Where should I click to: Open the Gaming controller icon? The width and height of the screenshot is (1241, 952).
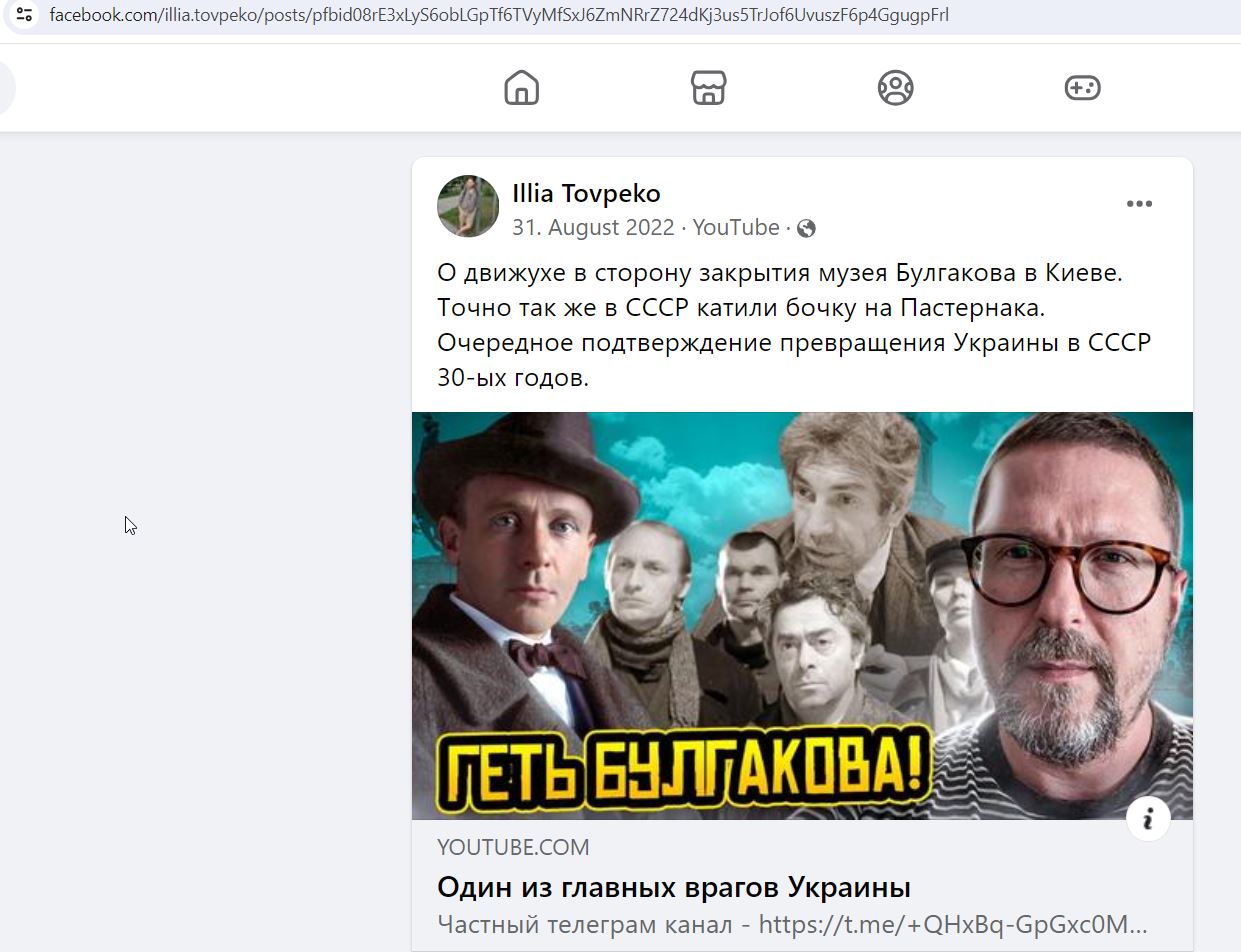click(x=1082, y=88)
